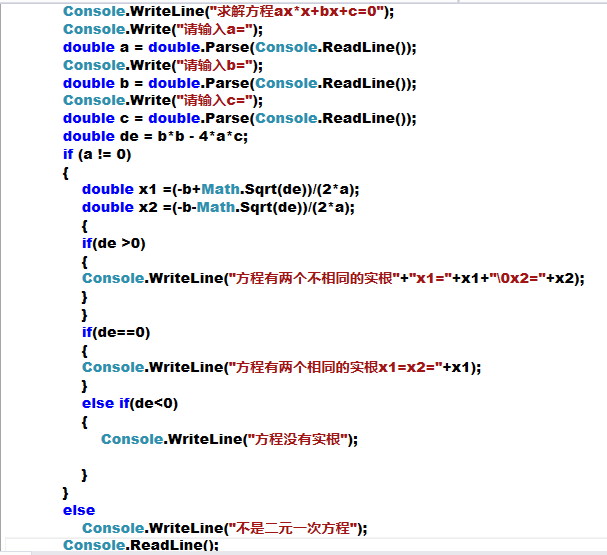Click the "if (a != 0)" statement

pos(97,154)
